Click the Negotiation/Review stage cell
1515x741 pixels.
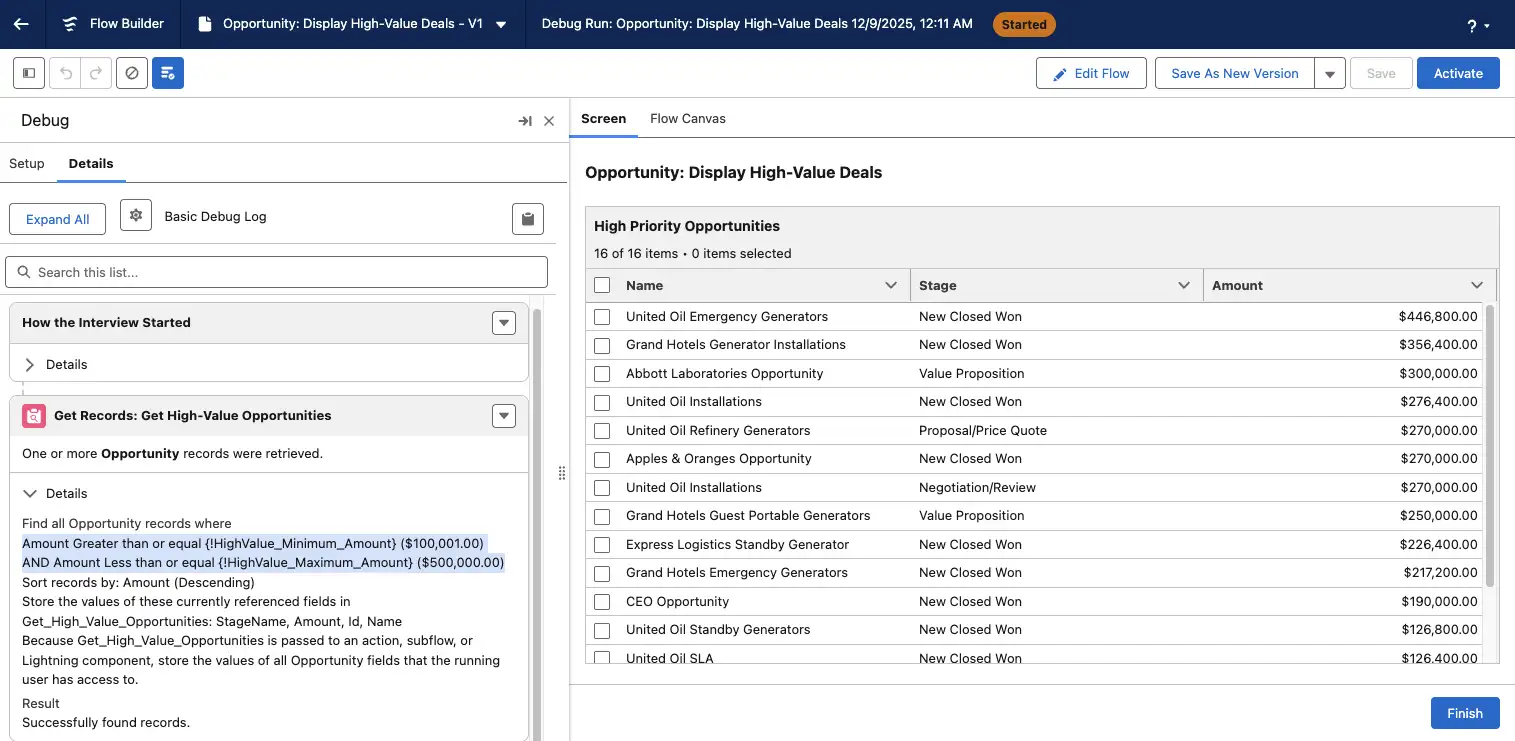coord(977,487)
